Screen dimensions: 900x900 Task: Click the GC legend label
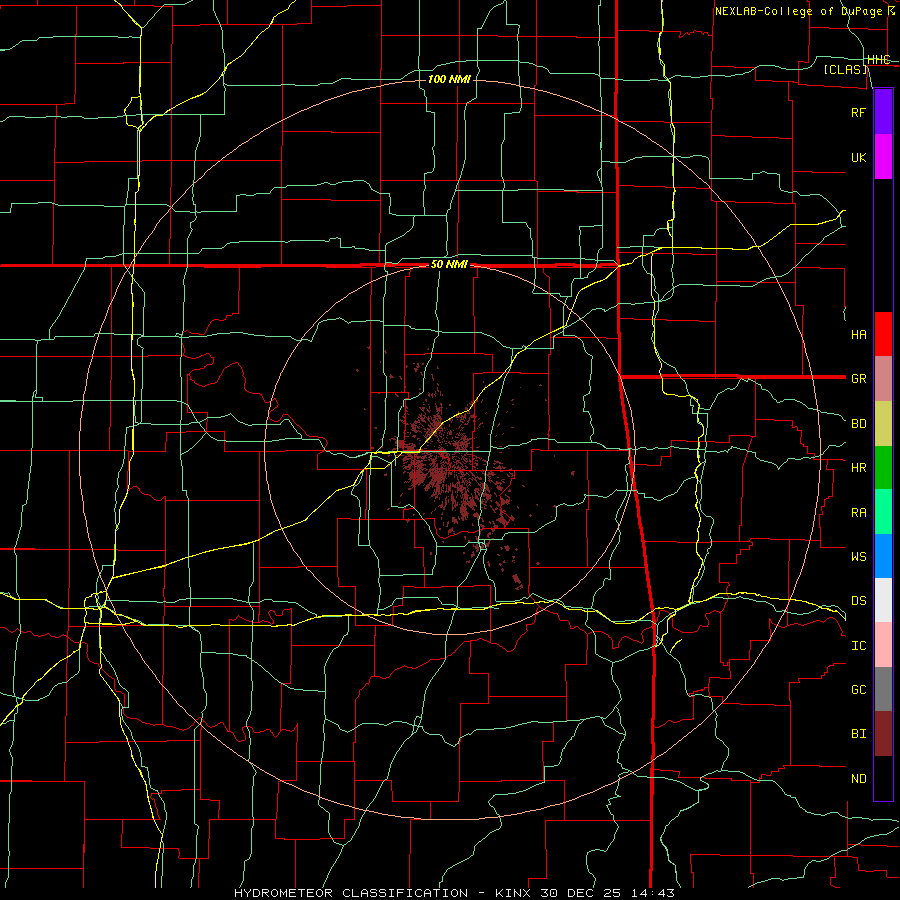859,689
